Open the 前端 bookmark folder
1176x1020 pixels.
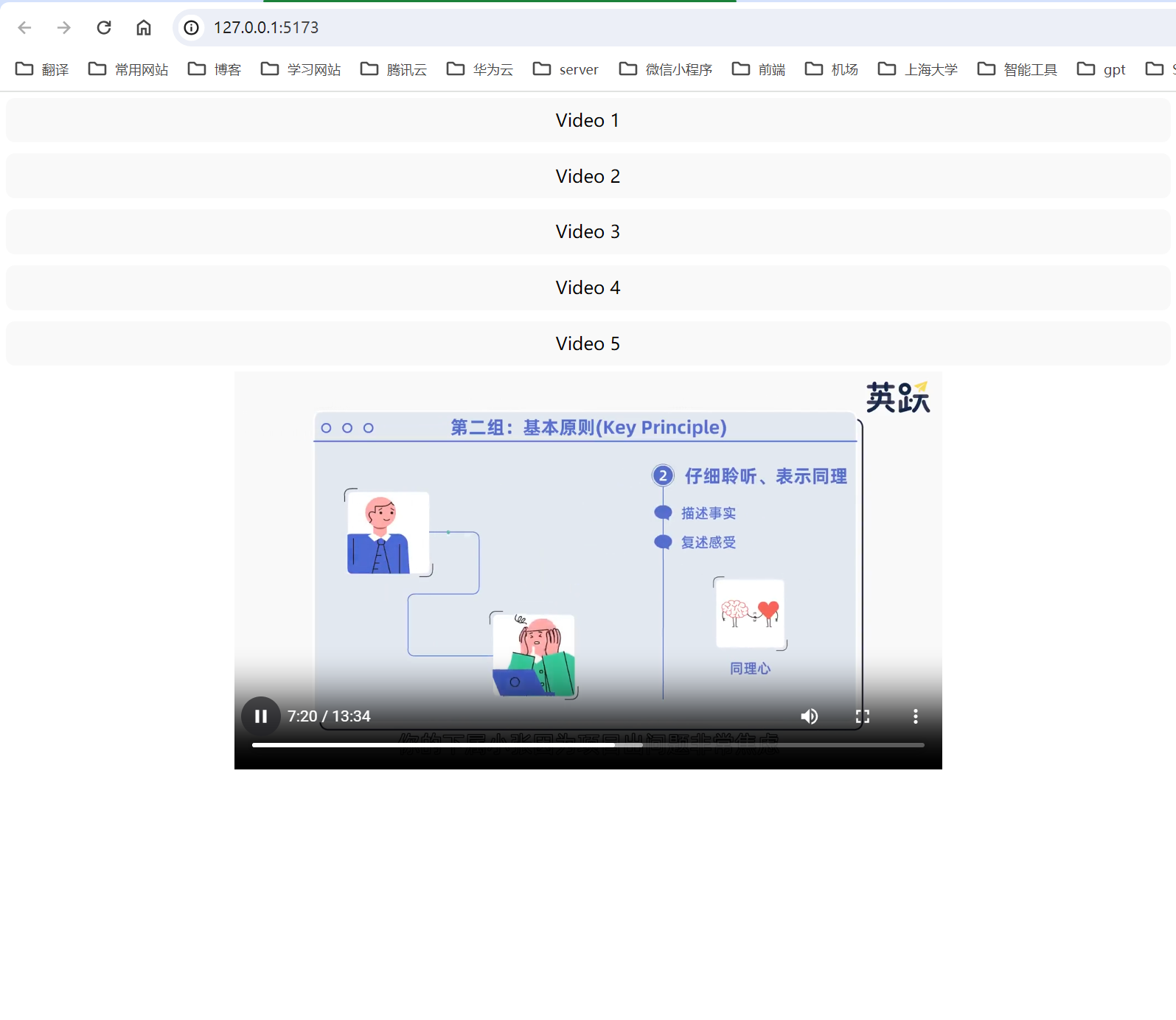point(759,69)
